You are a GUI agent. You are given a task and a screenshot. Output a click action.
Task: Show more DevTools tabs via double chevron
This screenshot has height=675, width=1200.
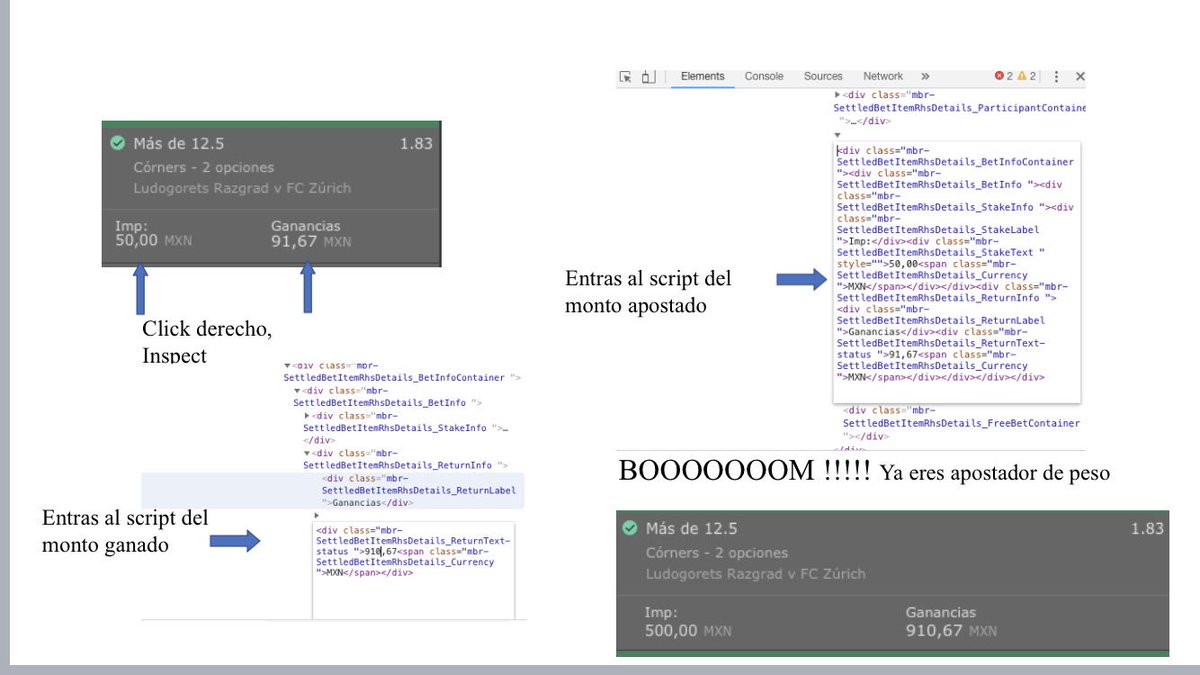coord(925,76)
